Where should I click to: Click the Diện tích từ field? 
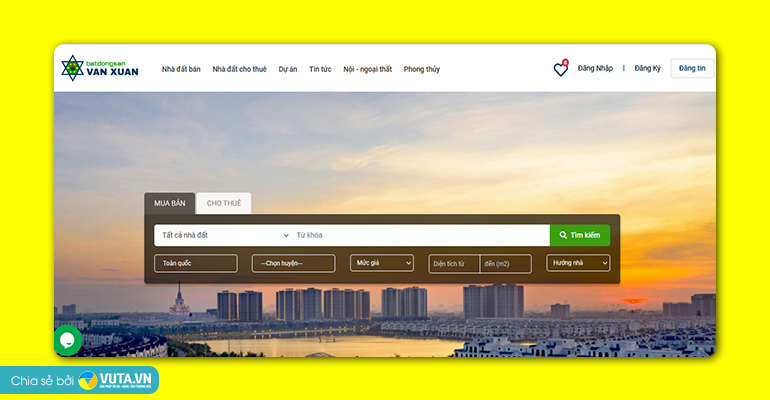tap(454, 264)
